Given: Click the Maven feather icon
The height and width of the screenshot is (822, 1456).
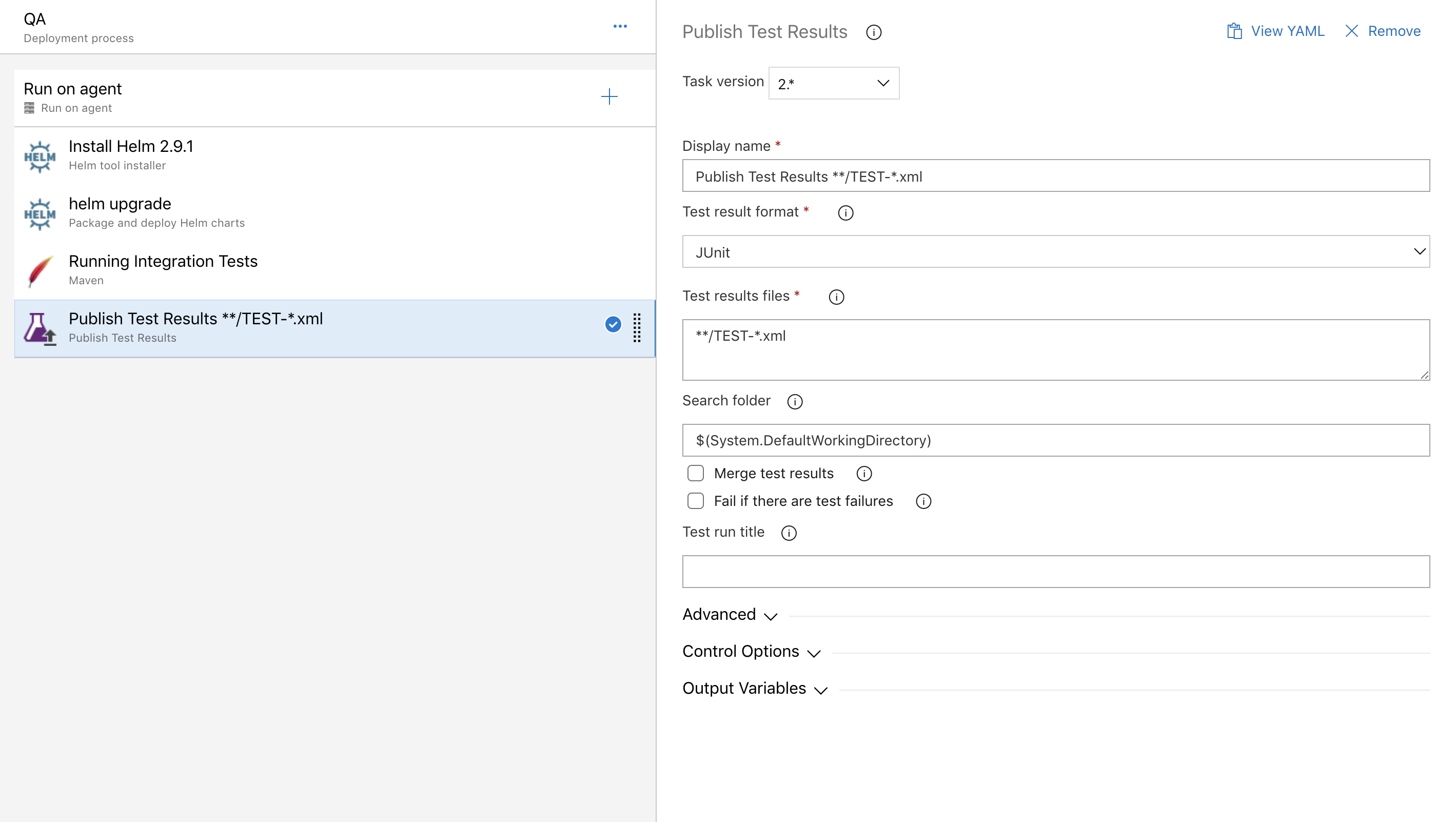Looking at the screenshot, I should pos(37,270).
